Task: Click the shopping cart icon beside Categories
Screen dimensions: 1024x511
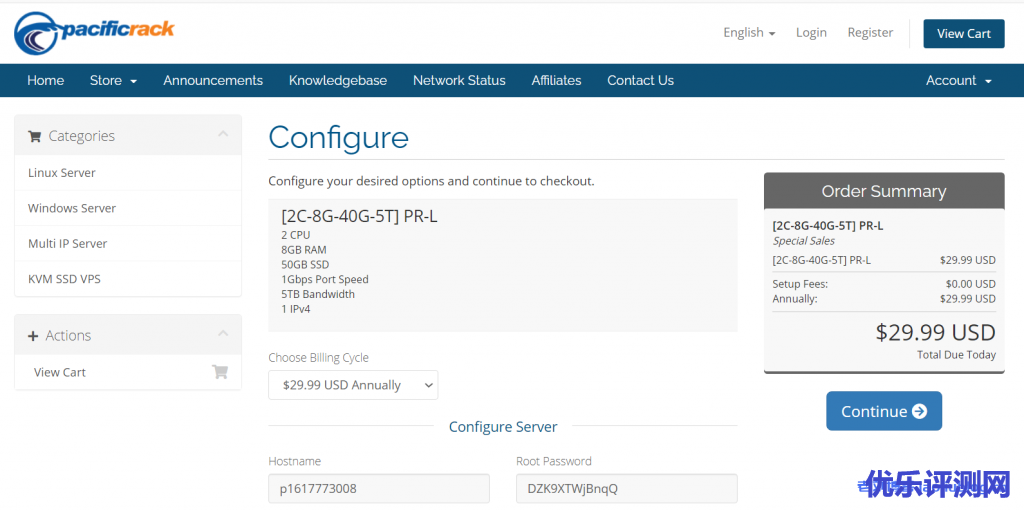Action: tap(35, 136)
